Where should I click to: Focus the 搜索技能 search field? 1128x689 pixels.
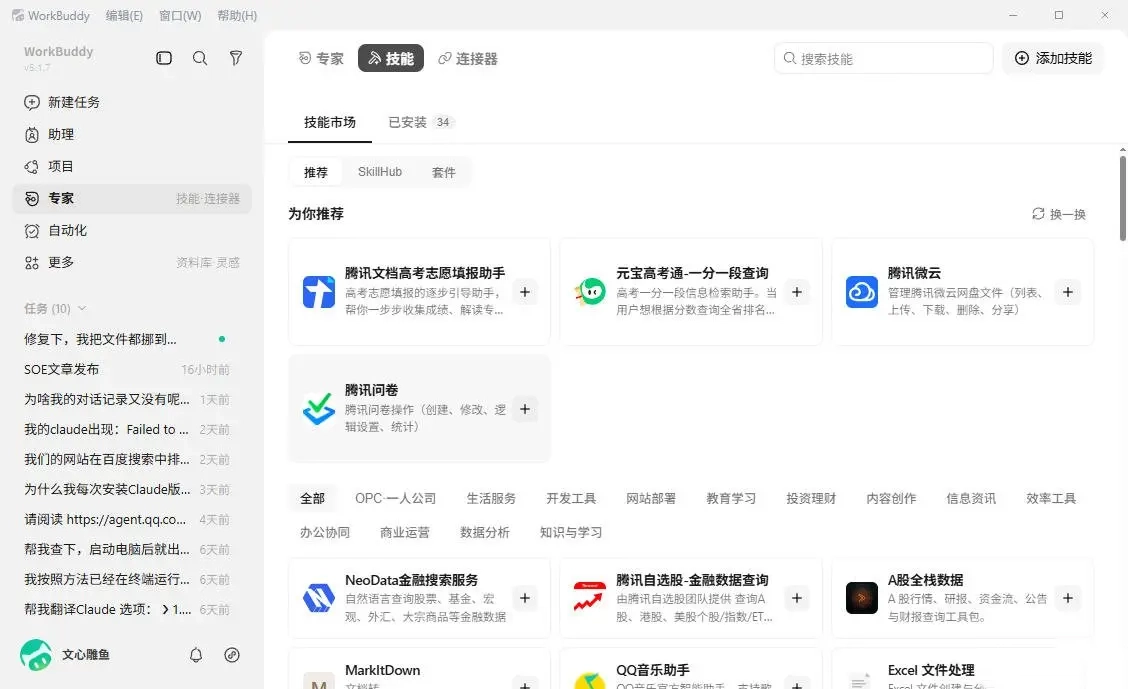click(884, 58)
